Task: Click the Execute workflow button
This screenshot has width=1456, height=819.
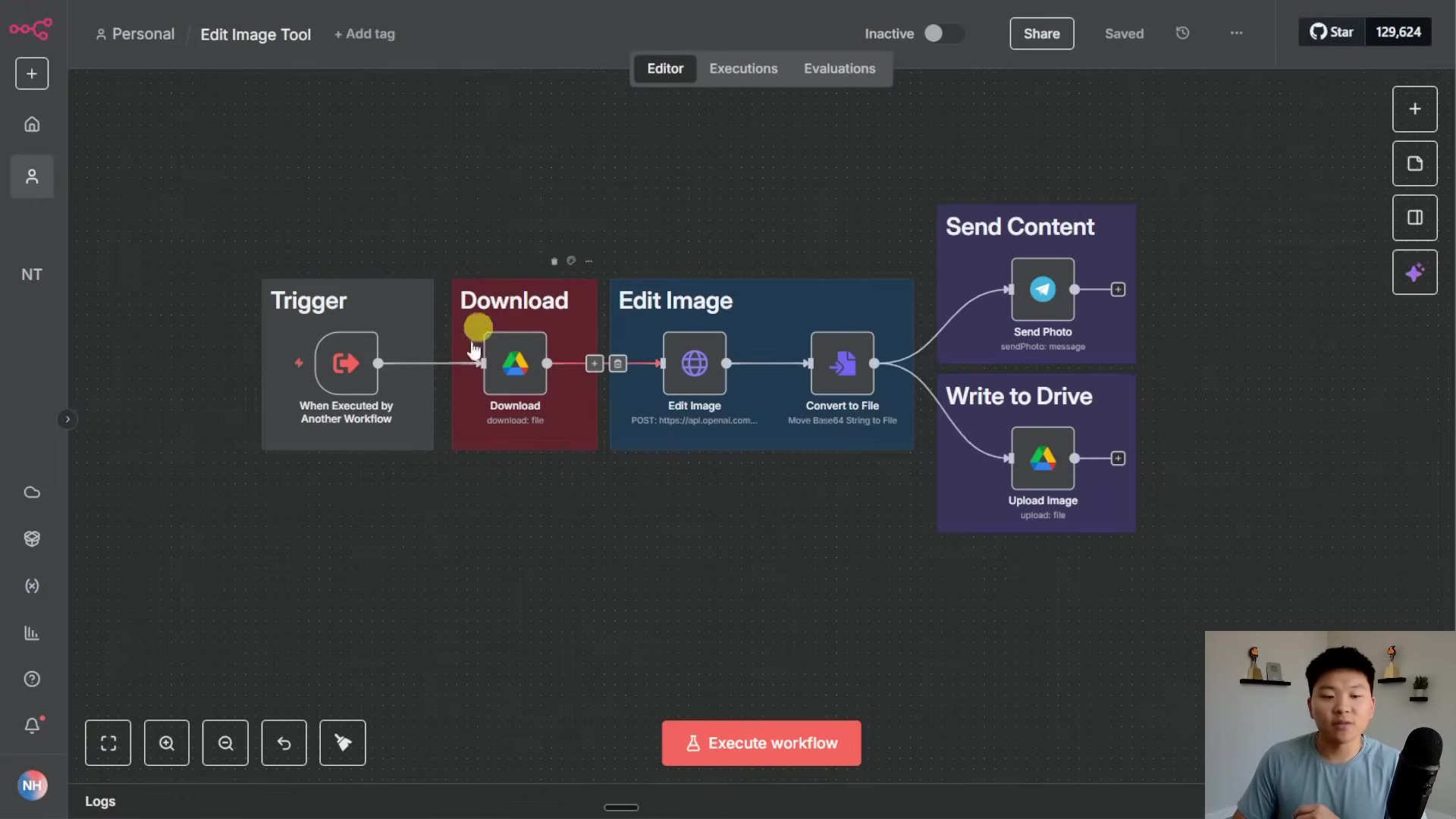Action: click(761, 743)
